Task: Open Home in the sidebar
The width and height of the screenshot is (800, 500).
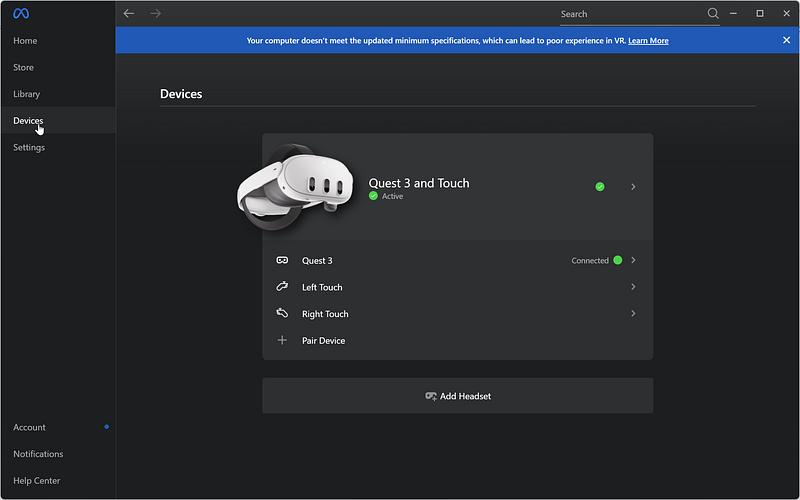Action: coord(58,41)
